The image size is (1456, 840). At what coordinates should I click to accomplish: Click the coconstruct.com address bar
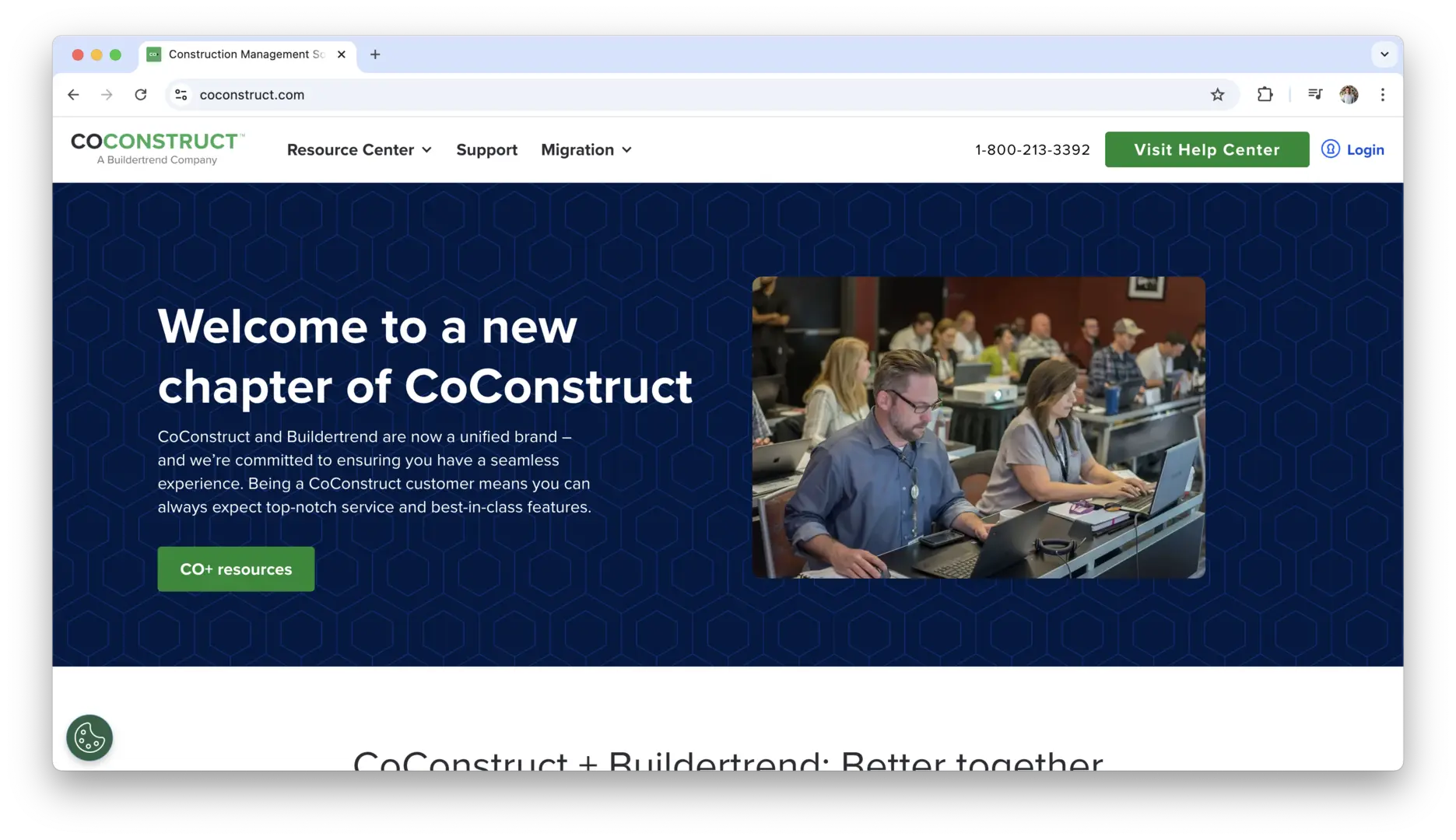[x=700, y=95]
